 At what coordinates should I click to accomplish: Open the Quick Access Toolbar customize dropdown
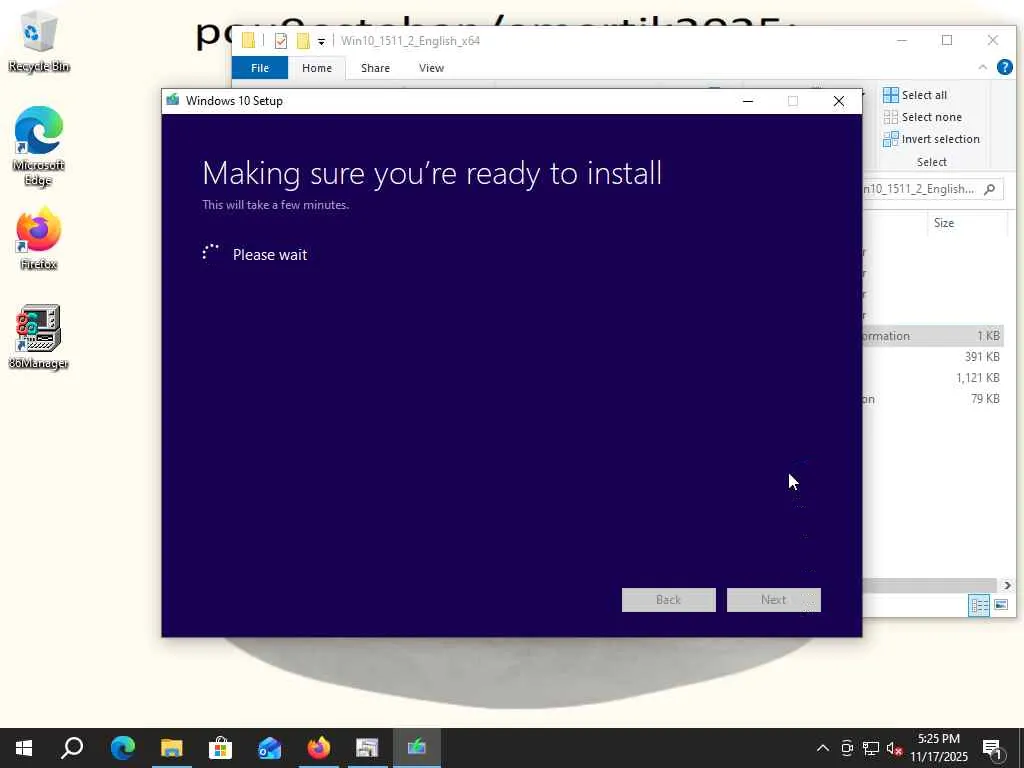click(x=321, y=41)
